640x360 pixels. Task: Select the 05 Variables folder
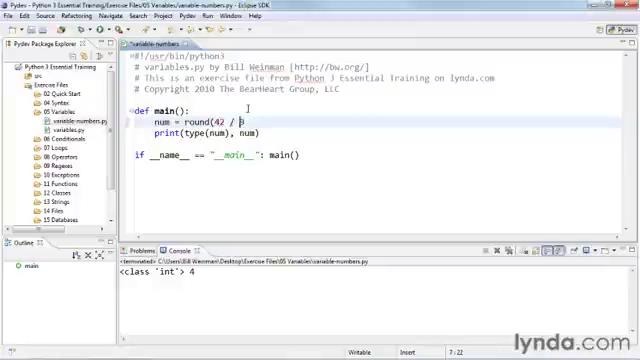pos(59,112)
